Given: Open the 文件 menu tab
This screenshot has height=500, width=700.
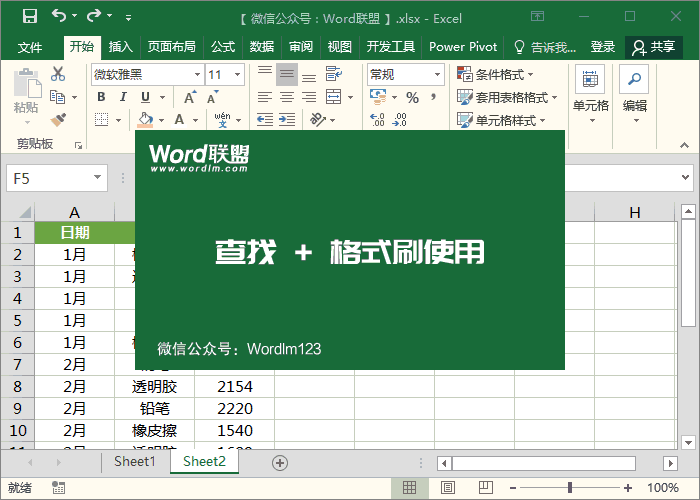Looking at the screenshot, I should (x=30, y=47).
